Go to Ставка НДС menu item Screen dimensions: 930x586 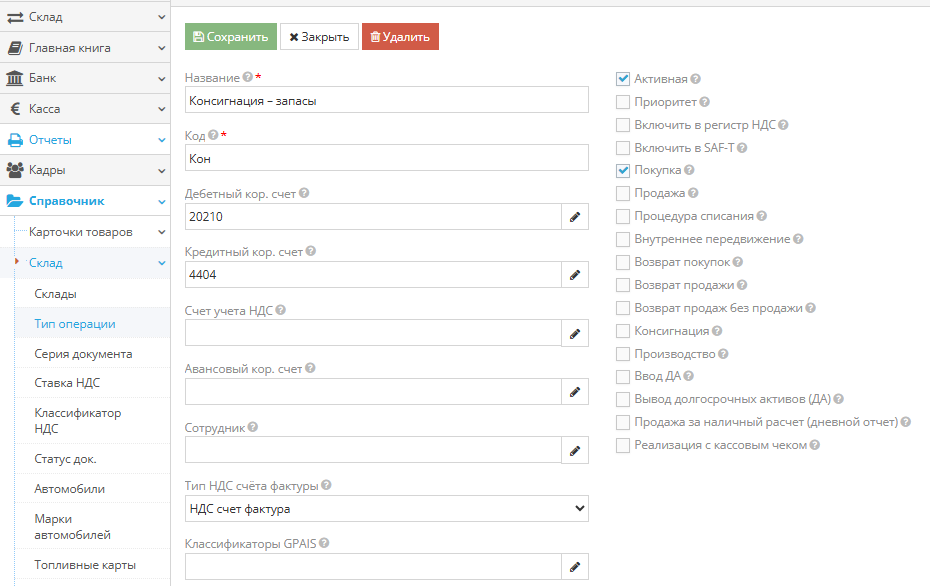pos(67,383)
